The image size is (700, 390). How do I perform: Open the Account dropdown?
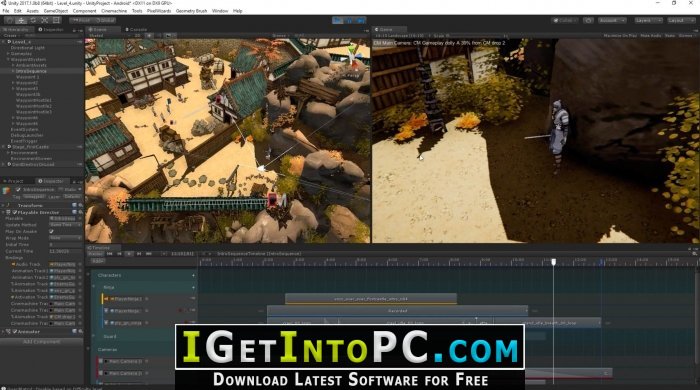click(x=612, y=21)
